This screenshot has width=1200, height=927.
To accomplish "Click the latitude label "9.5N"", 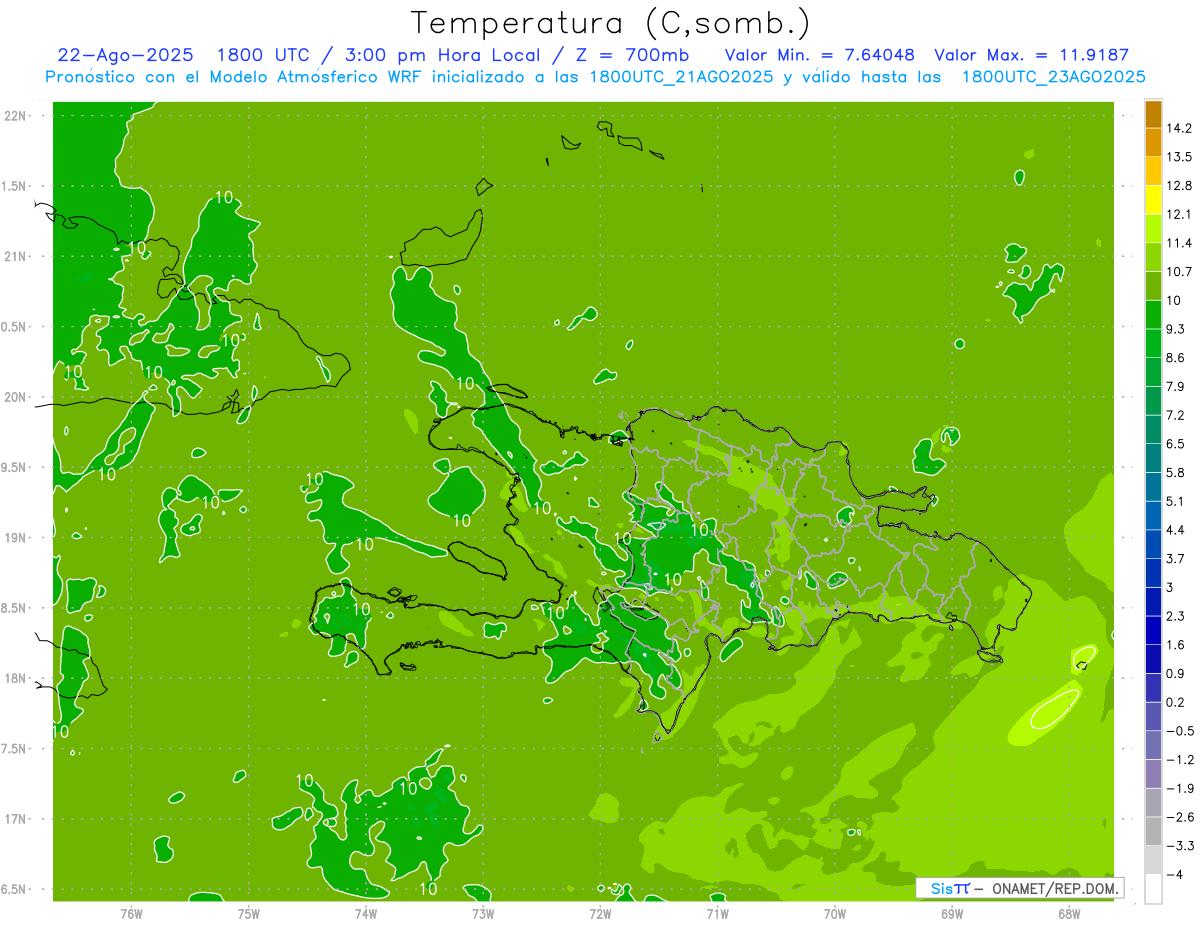I will tap(14, 467).
